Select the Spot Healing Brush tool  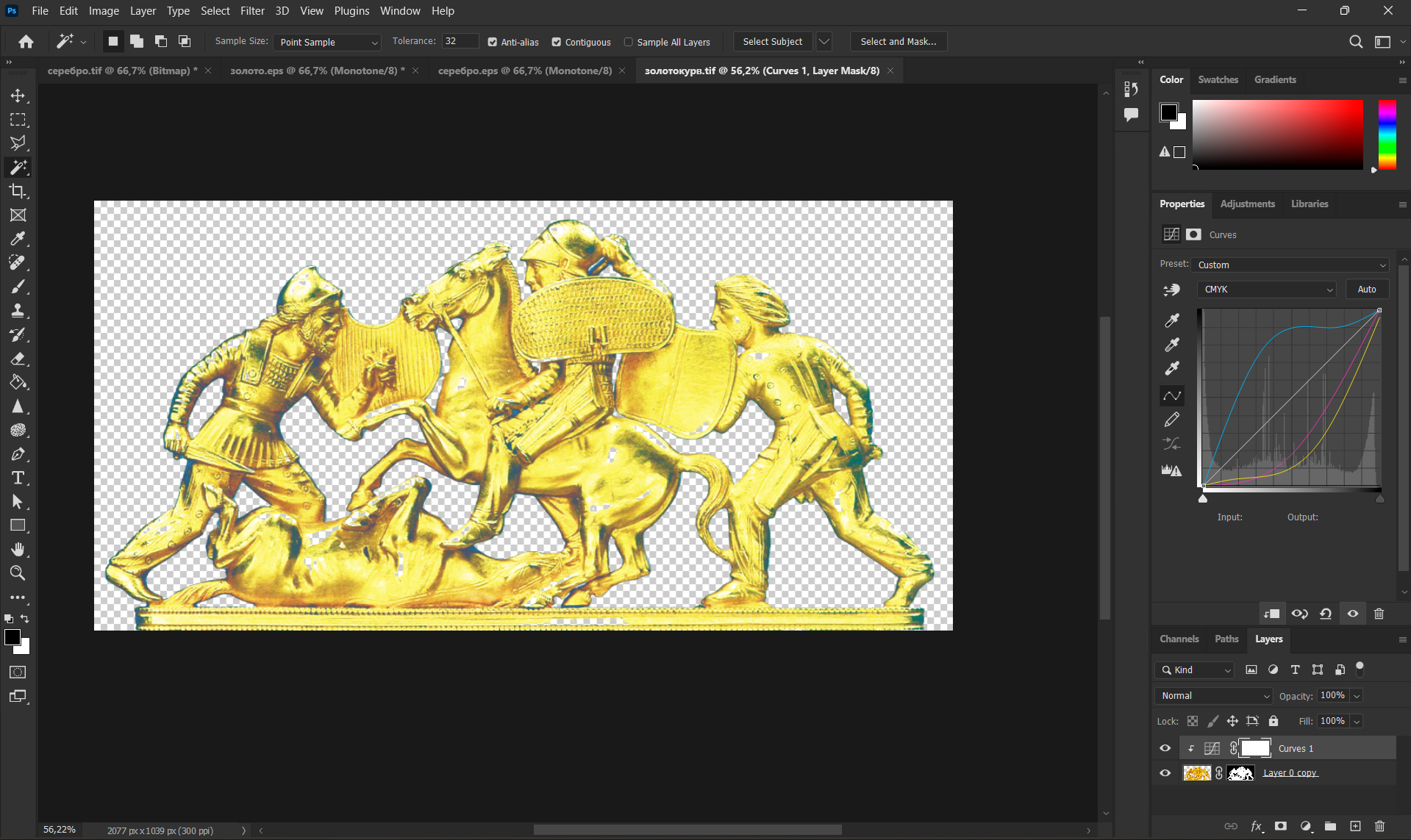tap(18, 263)
